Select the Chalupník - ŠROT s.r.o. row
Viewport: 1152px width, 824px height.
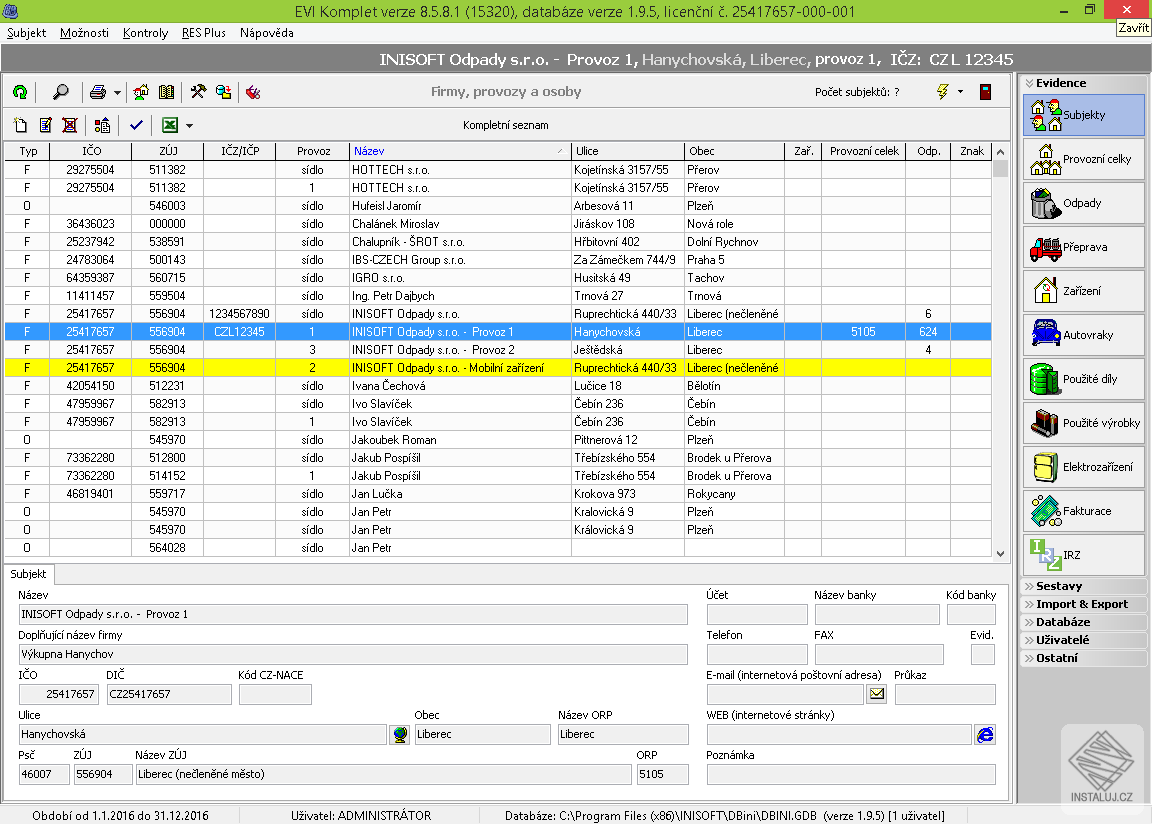498,242
